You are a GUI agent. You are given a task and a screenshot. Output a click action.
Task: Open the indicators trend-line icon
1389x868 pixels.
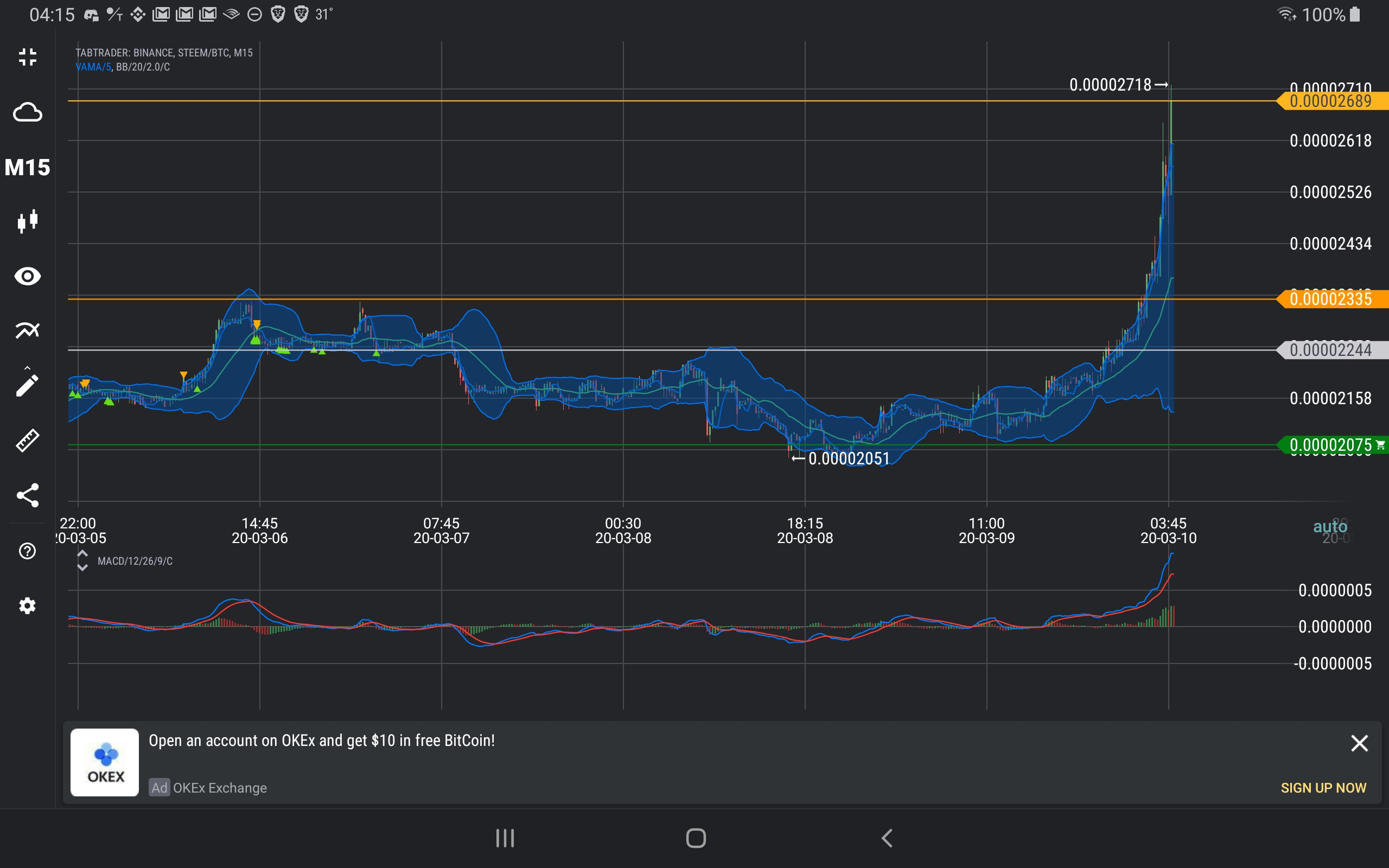28,330
